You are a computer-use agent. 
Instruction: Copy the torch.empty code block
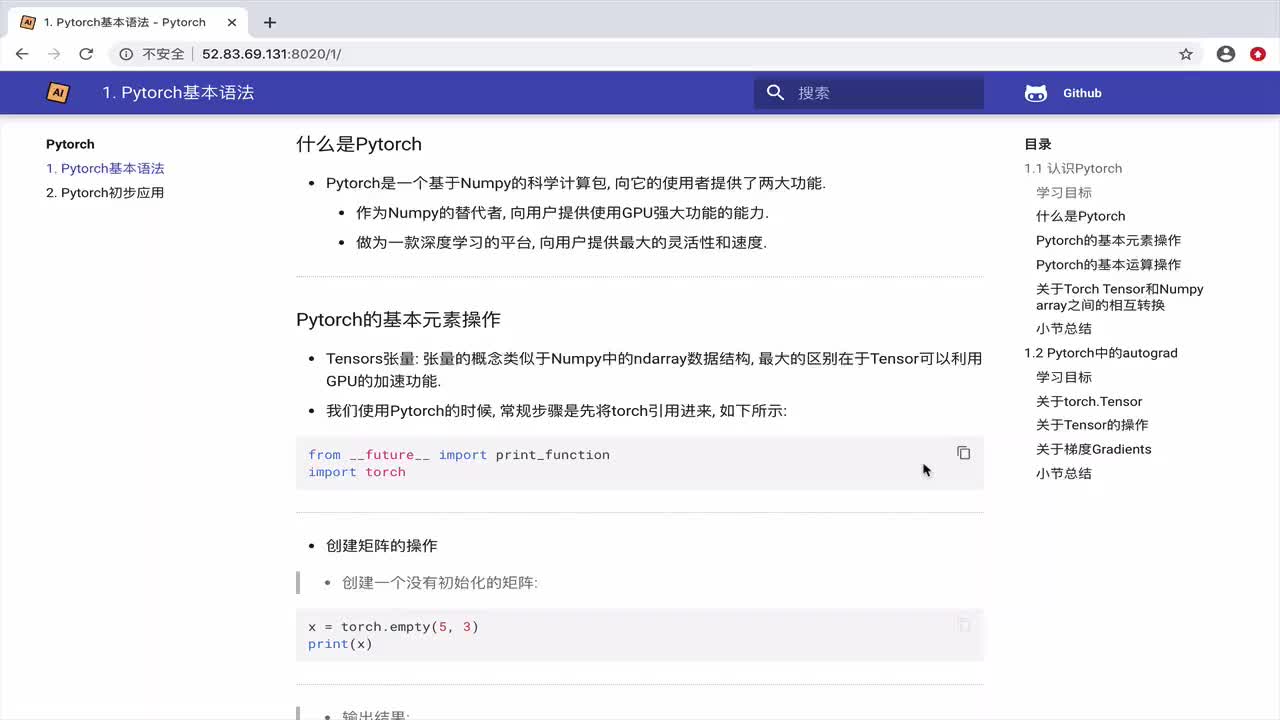coord(963,625)
